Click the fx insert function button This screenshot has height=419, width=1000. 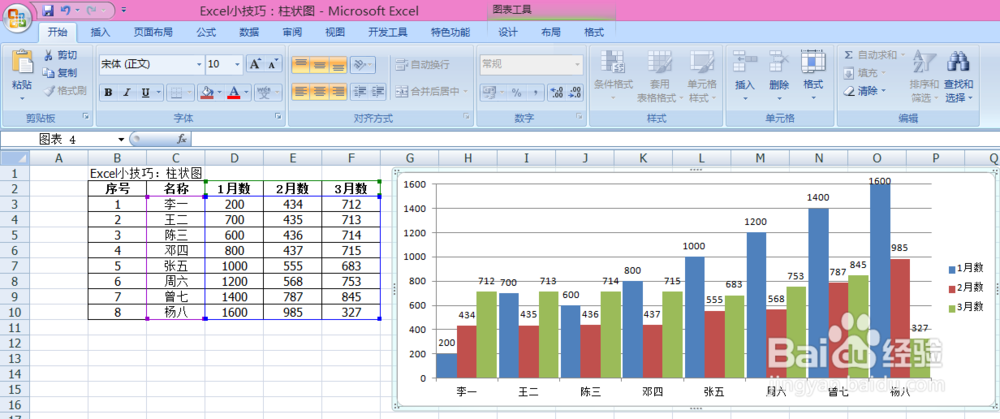181,139
